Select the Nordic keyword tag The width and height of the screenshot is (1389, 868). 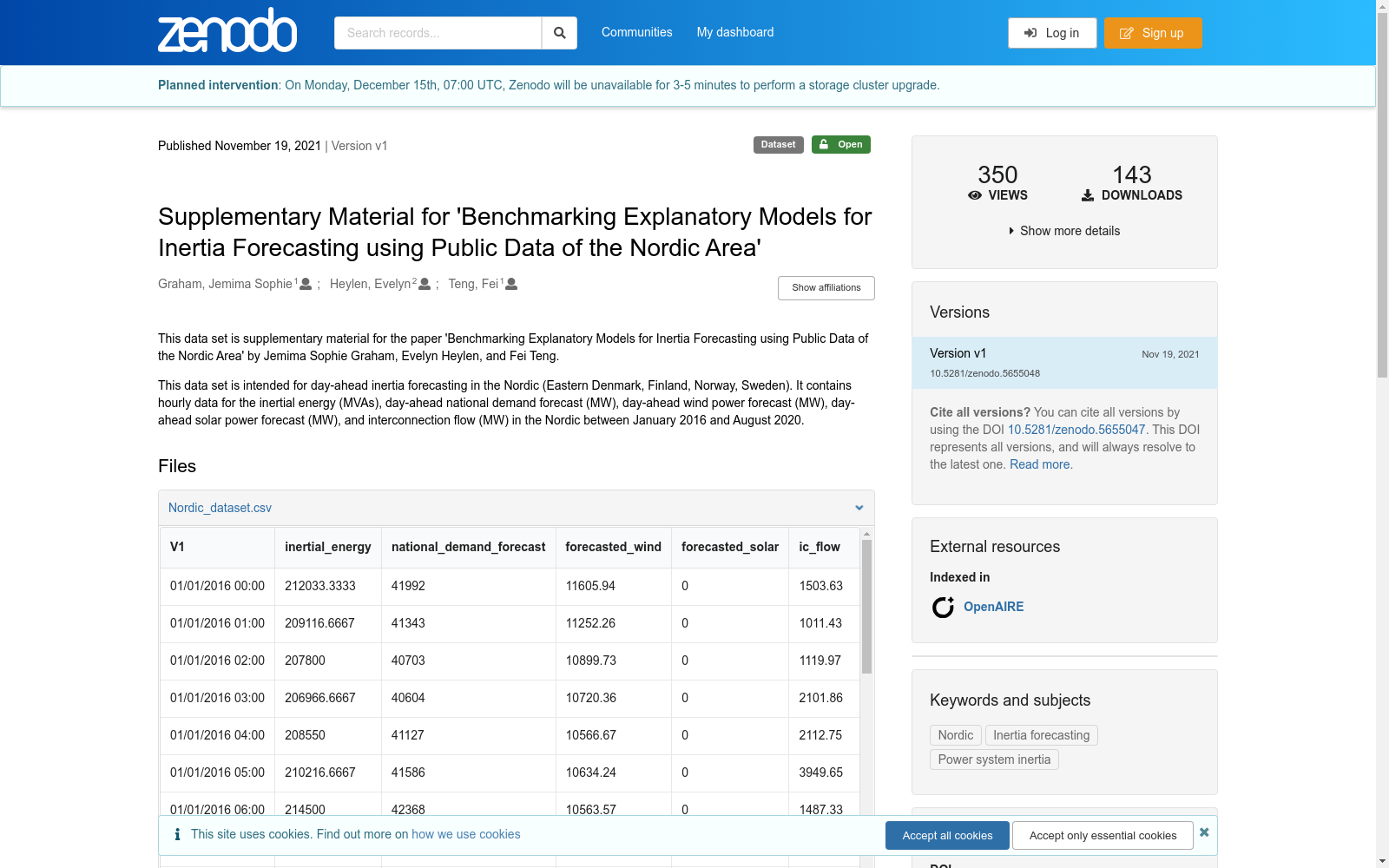coord(956,735)
